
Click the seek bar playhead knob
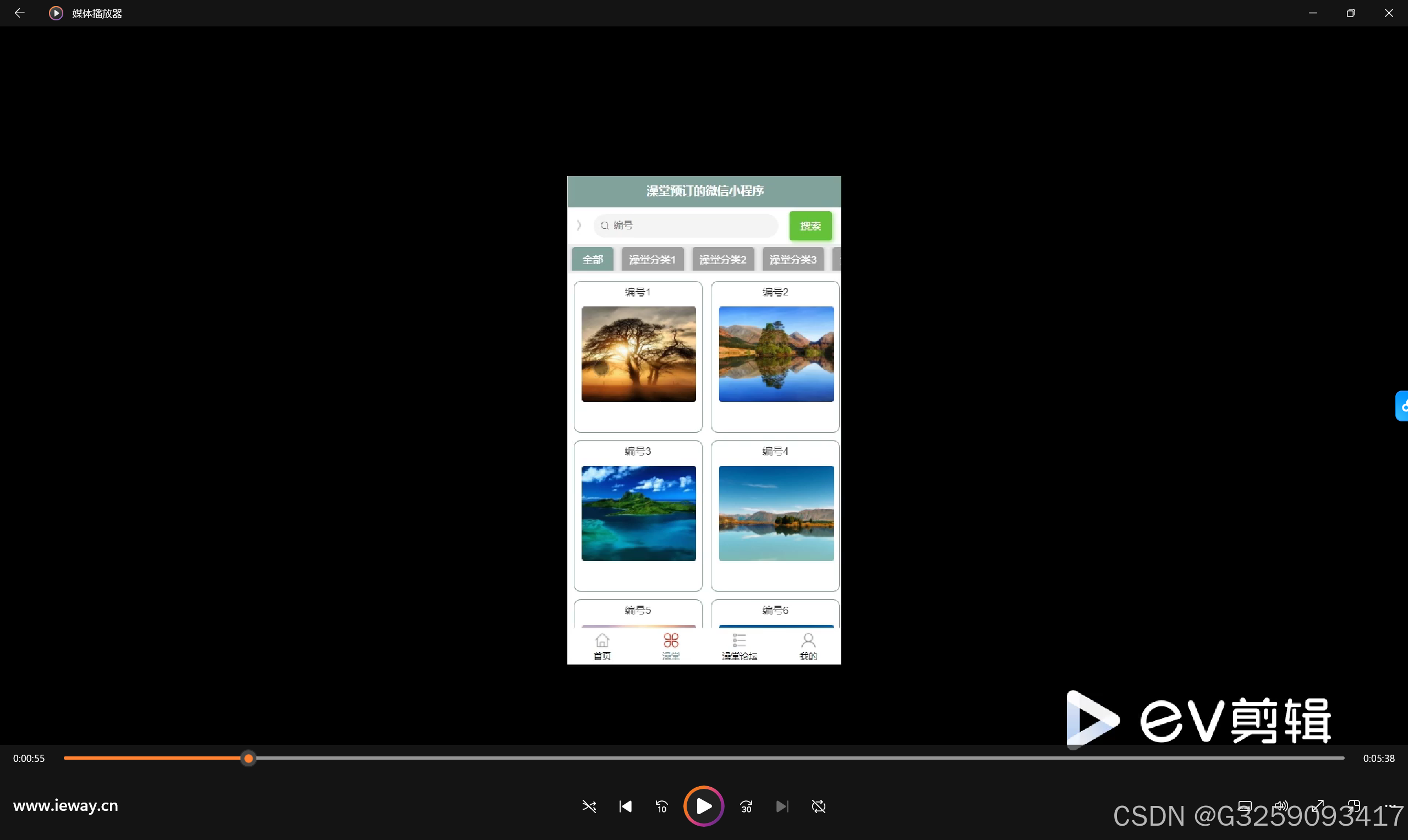click(x=249, y=758)
